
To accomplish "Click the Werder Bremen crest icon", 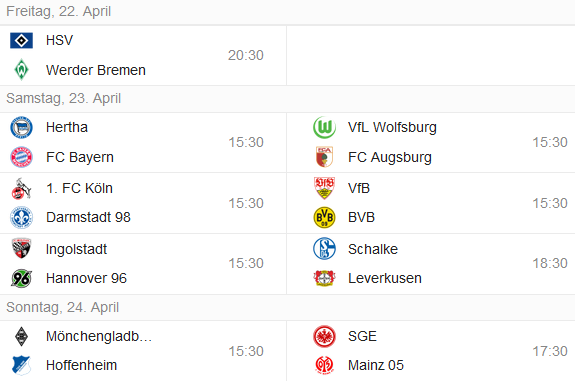I will (21, 69).
